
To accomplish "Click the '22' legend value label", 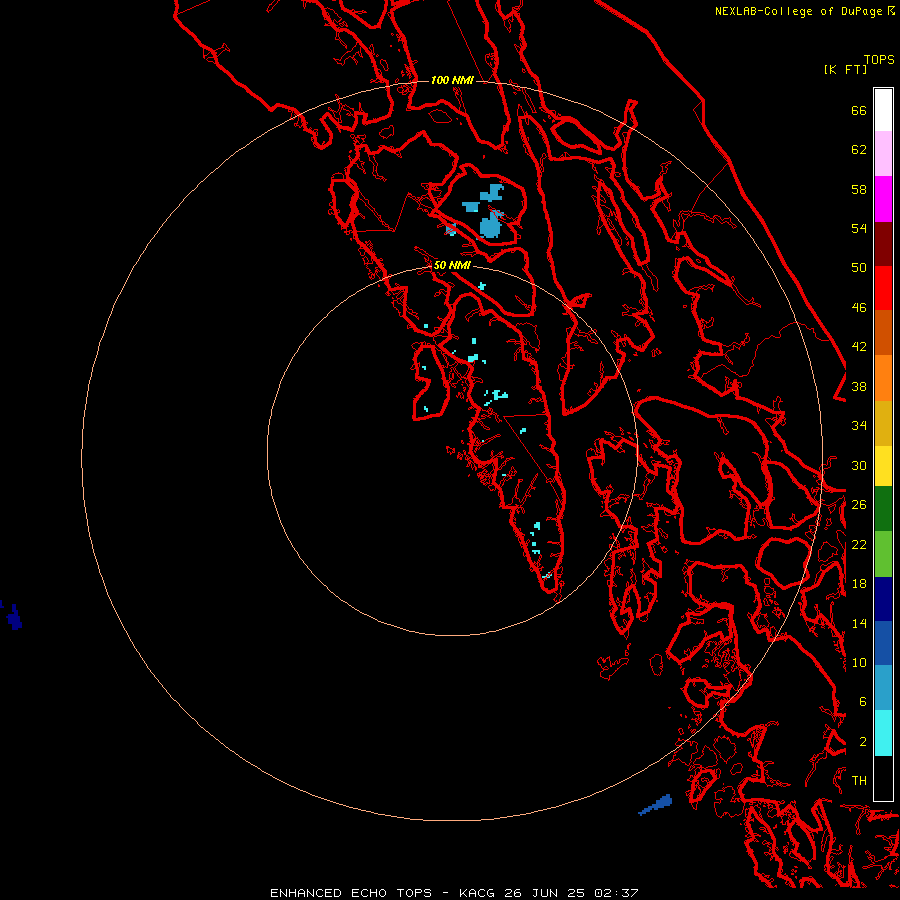I will pos(859,544).
